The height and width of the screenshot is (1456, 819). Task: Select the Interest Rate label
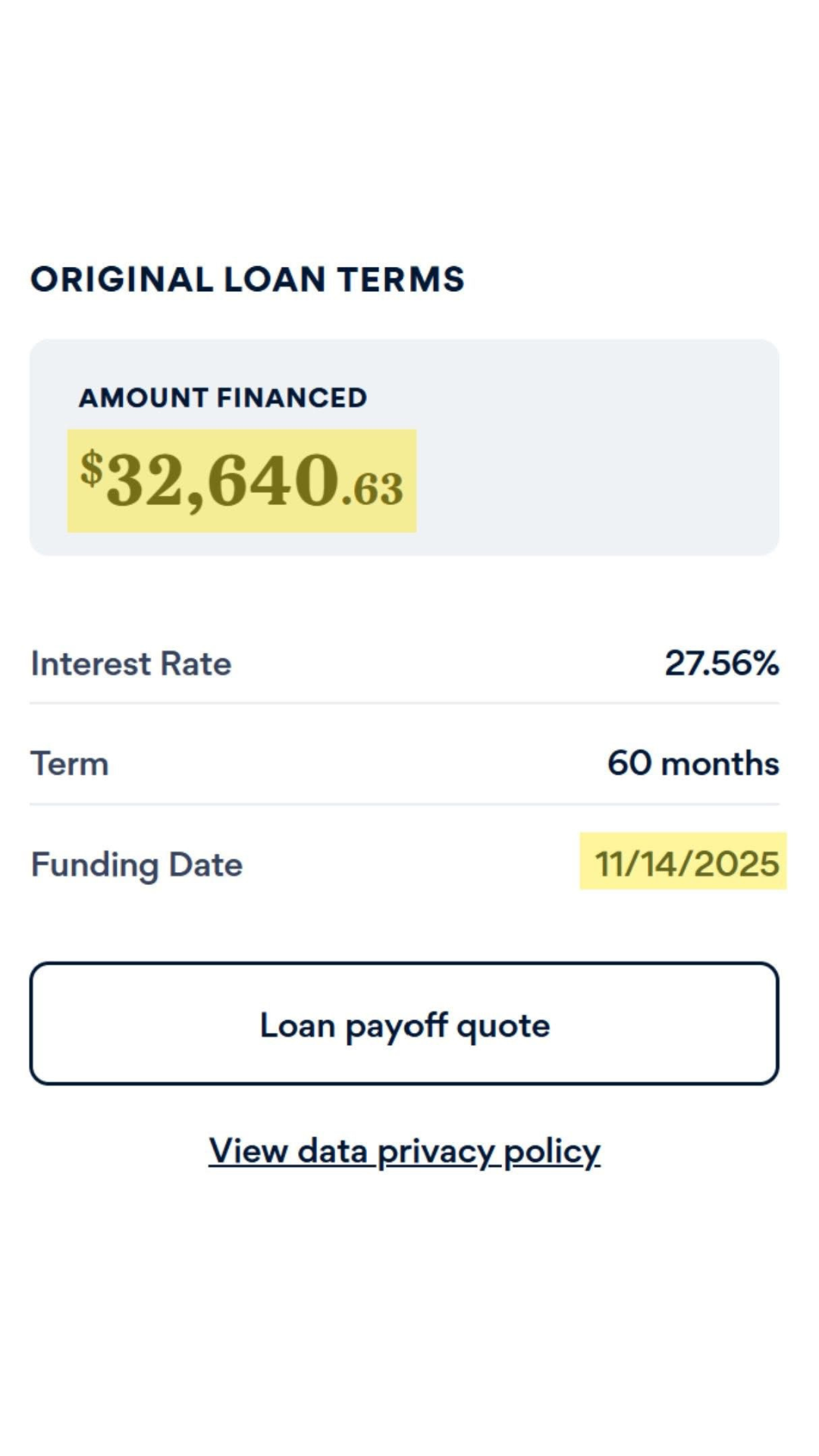131,664
